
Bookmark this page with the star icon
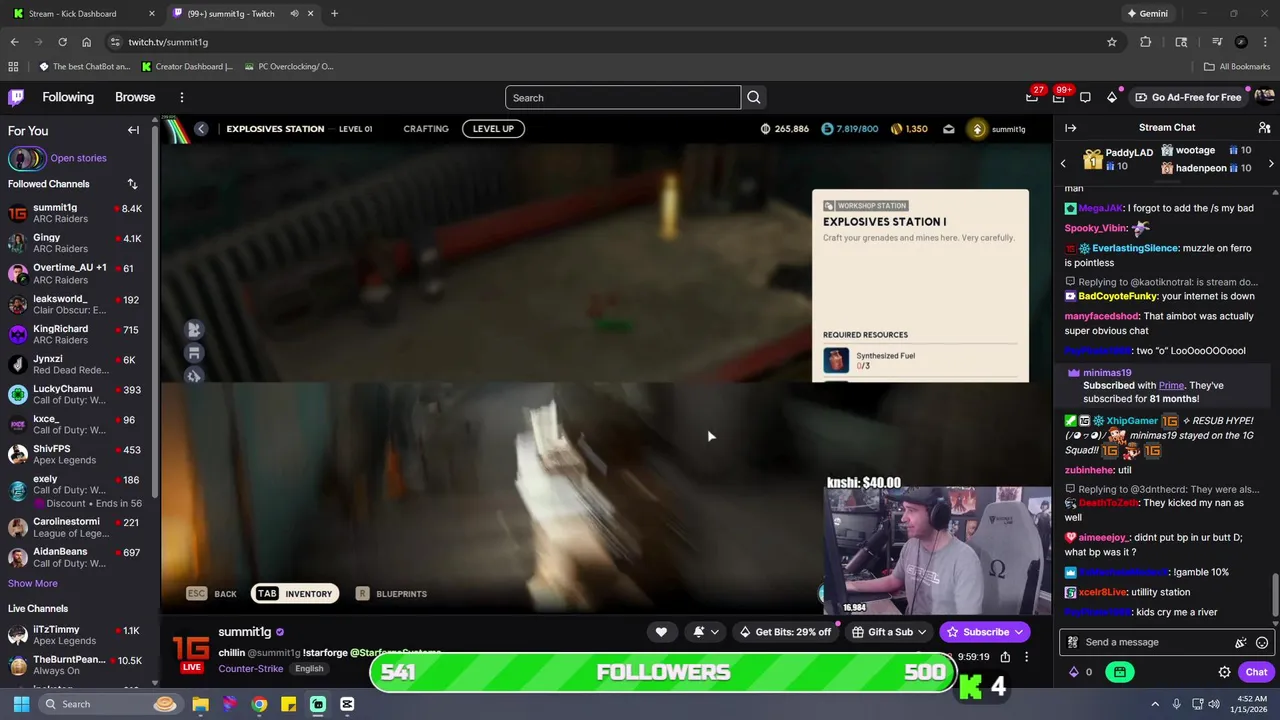click(x=1111, y=42)
